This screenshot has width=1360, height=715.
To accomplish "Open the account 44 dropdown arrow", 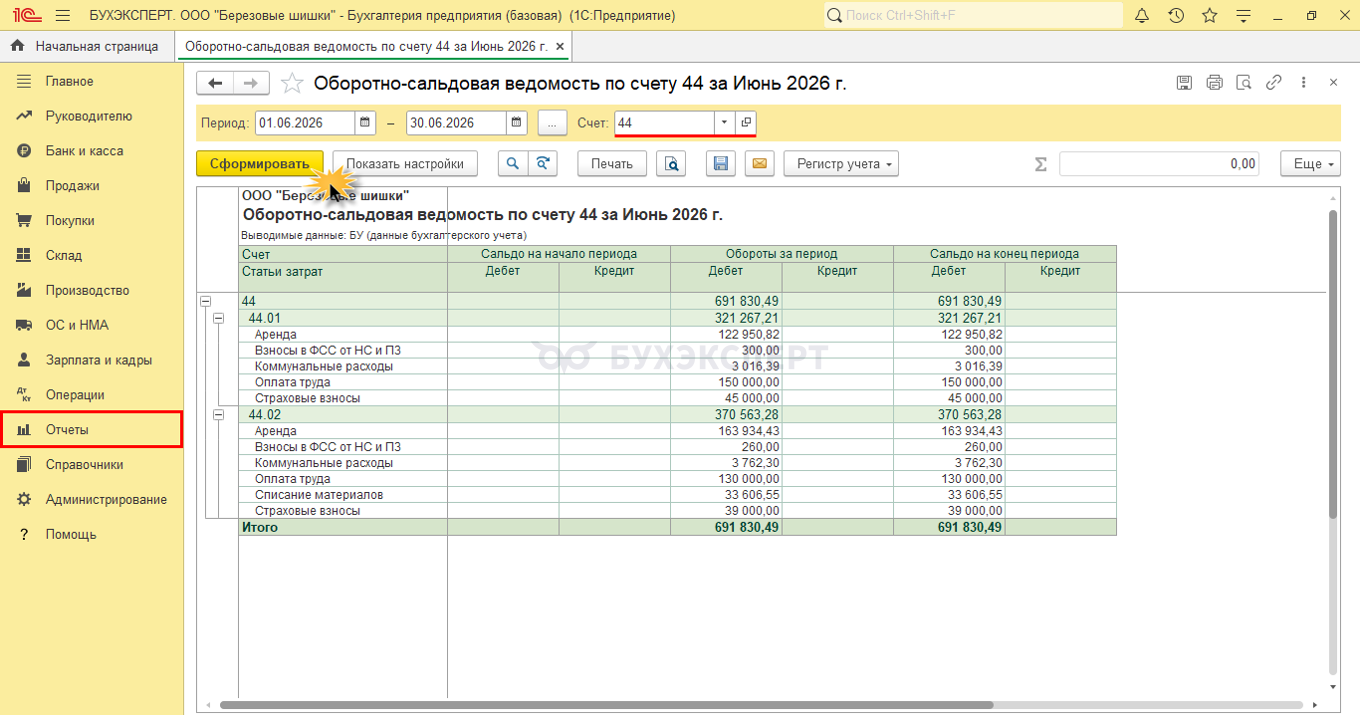I will pos(725,123).
